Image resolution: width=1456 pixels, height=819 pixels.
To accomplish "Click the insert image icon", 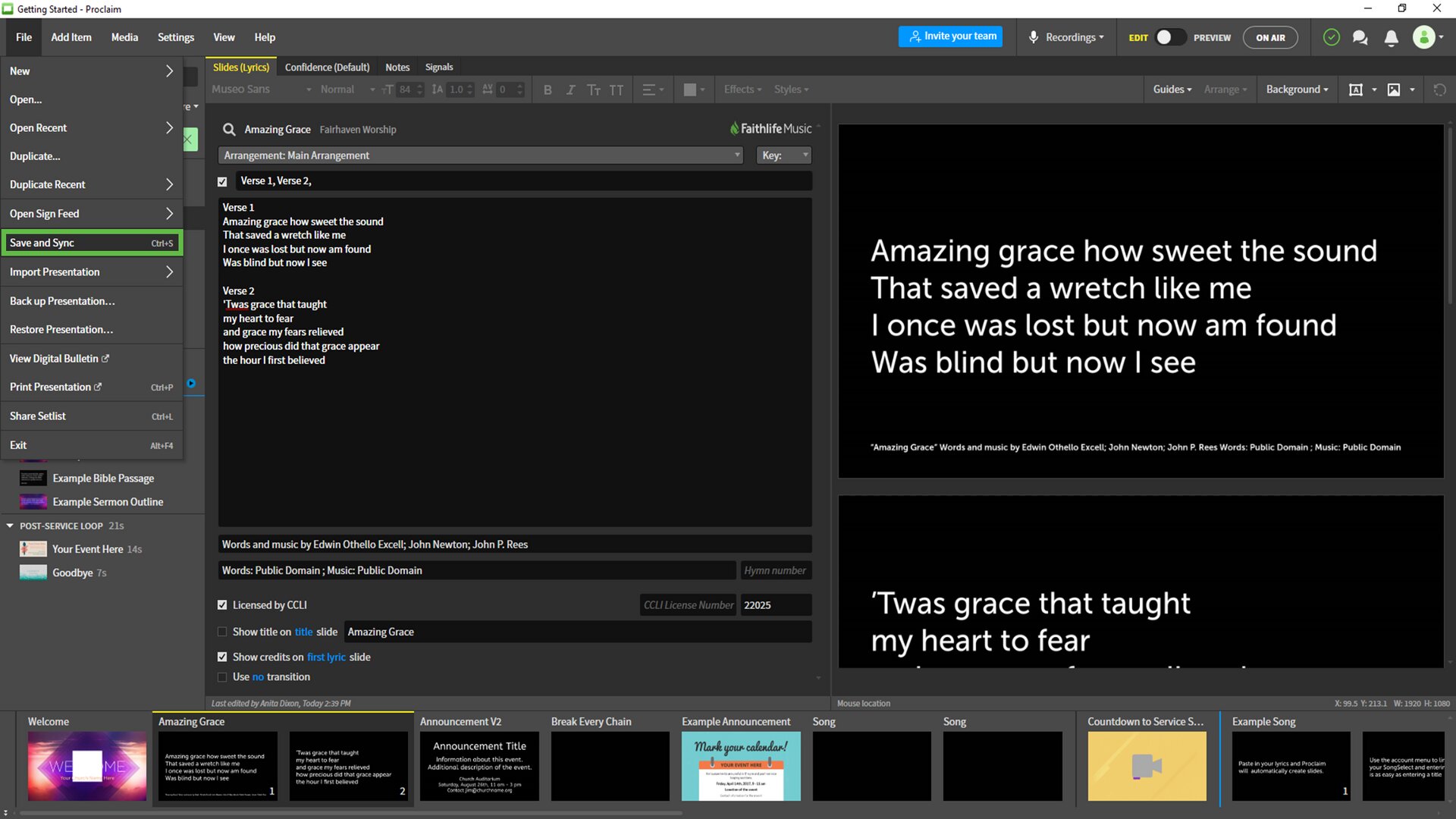I will [x=1394, y=89].
